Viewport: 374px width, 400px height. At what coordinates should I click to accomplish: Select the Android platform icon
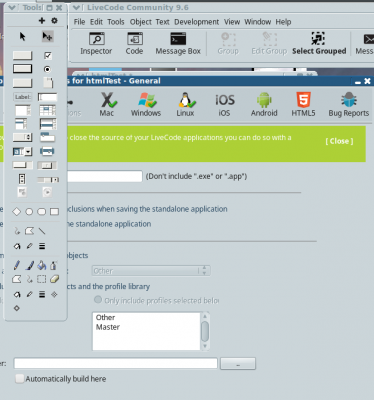tap(264, 104)
